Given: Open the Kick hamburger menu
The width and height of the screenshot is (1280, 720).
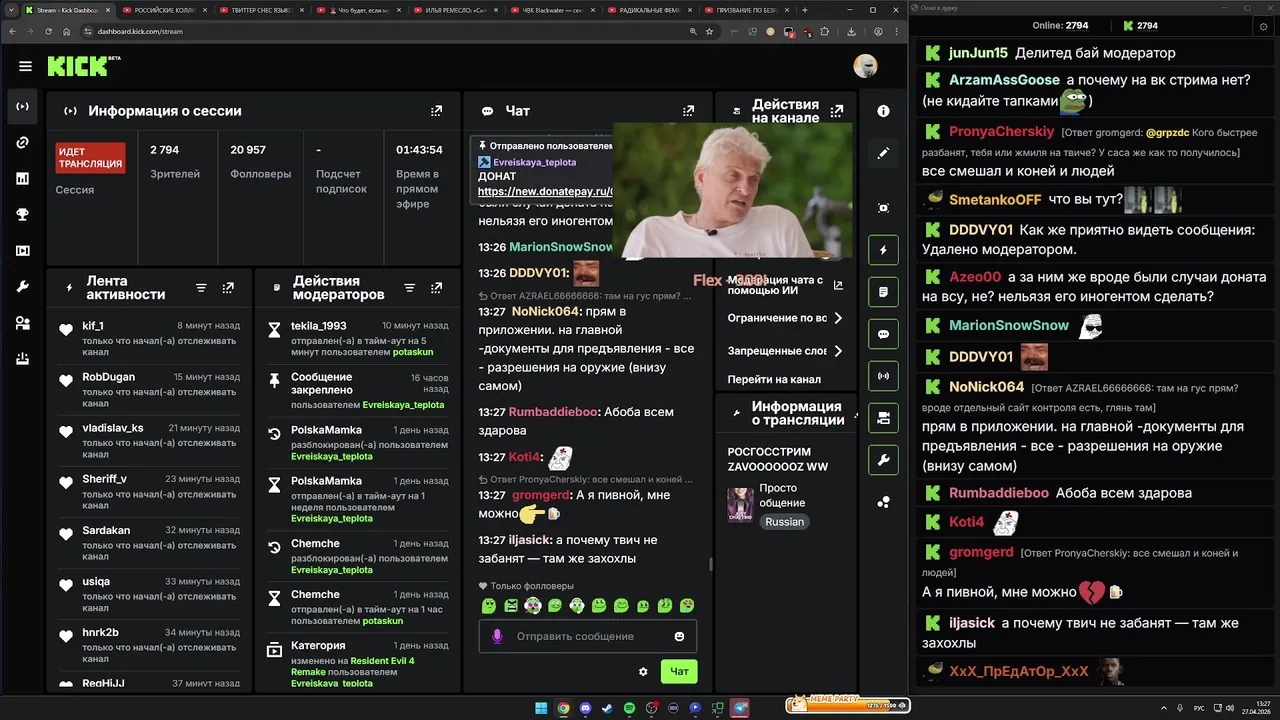Looking at the screenshot, I should (x=25, y=67).
